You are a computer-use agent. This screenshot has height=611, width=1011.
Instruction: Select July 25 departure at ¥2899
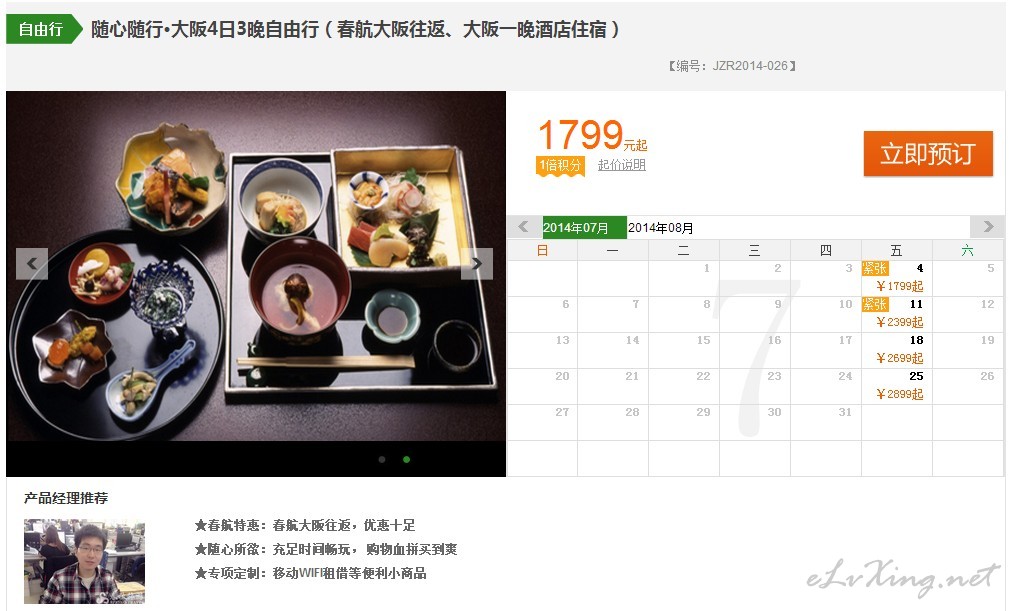tap(897, 387)
